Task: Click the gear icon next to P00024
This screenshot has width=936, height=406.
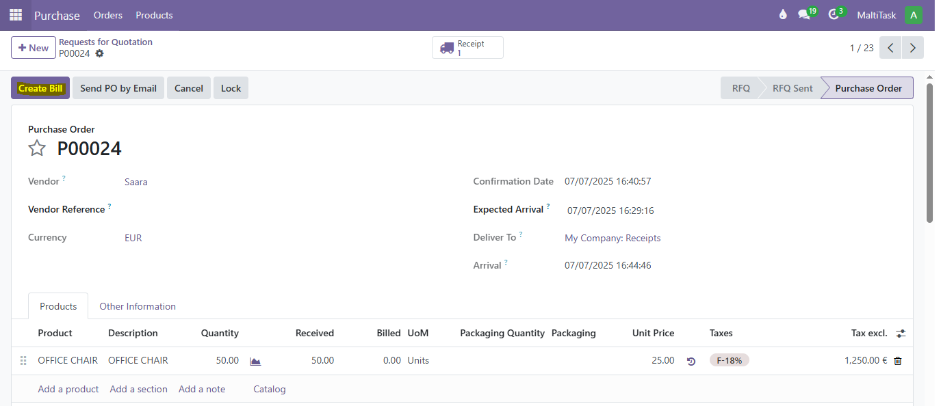Action: (99, 54)
